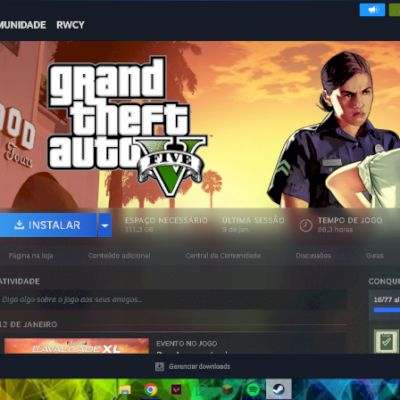
Task: Open the dropdown arrow next to INSTALAR
Action: (x=105, y=225)
